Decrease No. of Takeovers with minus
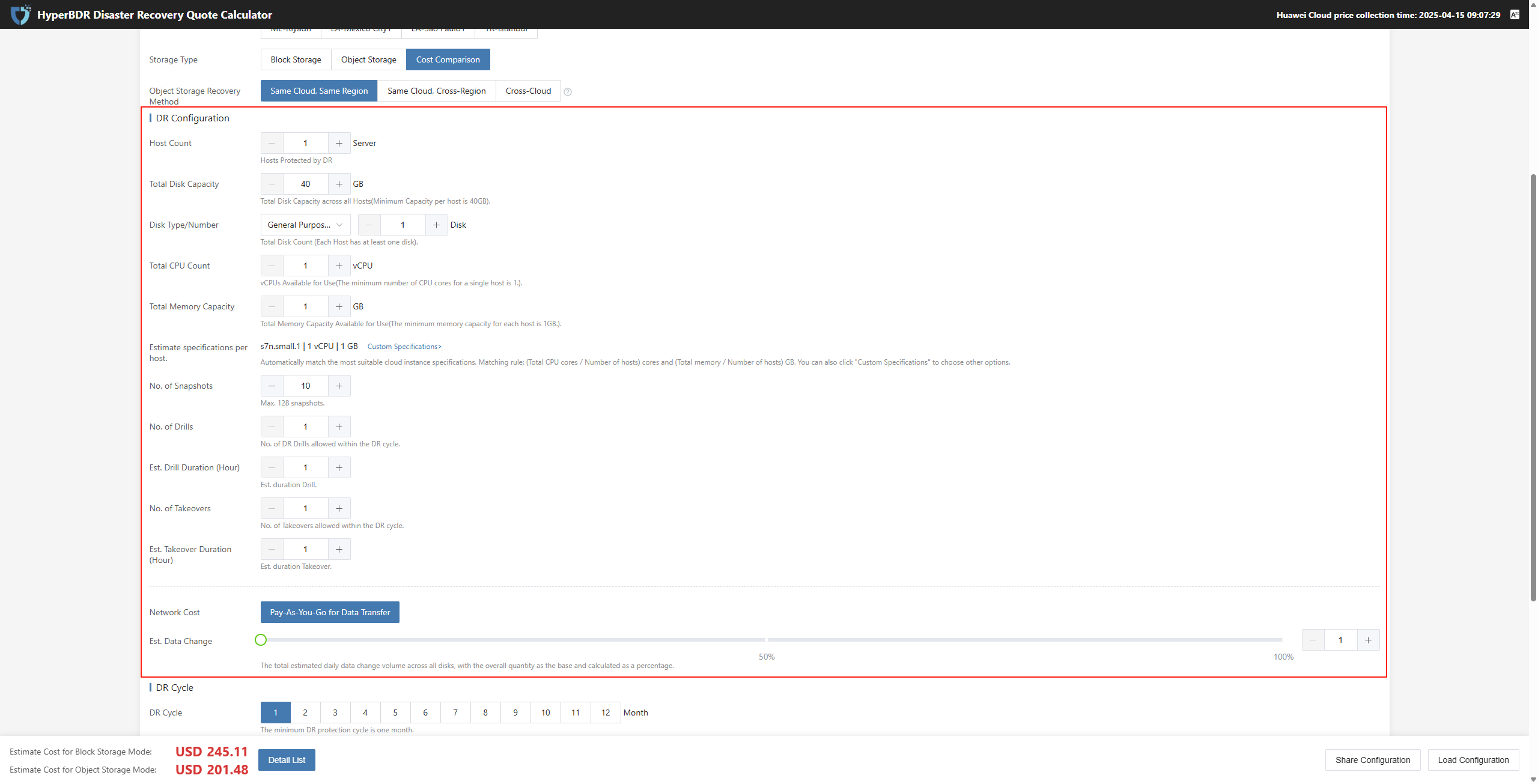The image size is (1538, 784). coord(272,508)
